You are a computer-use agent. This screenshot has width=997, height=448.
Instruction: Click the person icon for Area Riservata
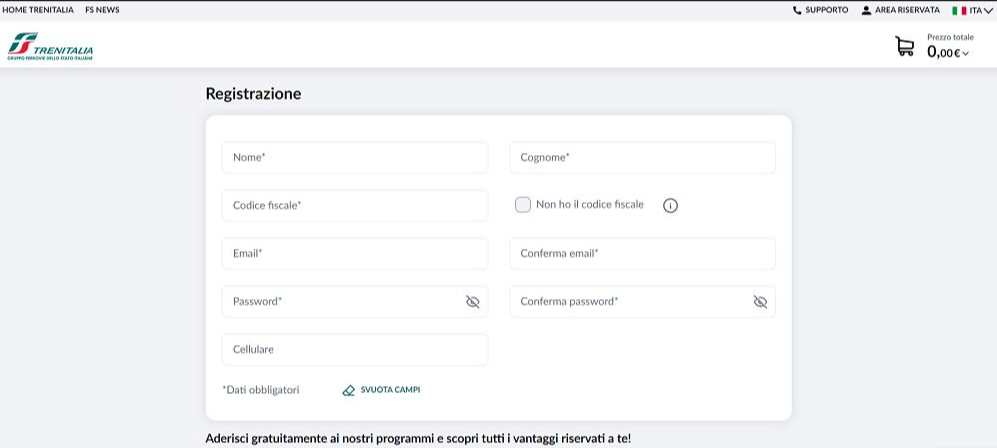(866, 10)
